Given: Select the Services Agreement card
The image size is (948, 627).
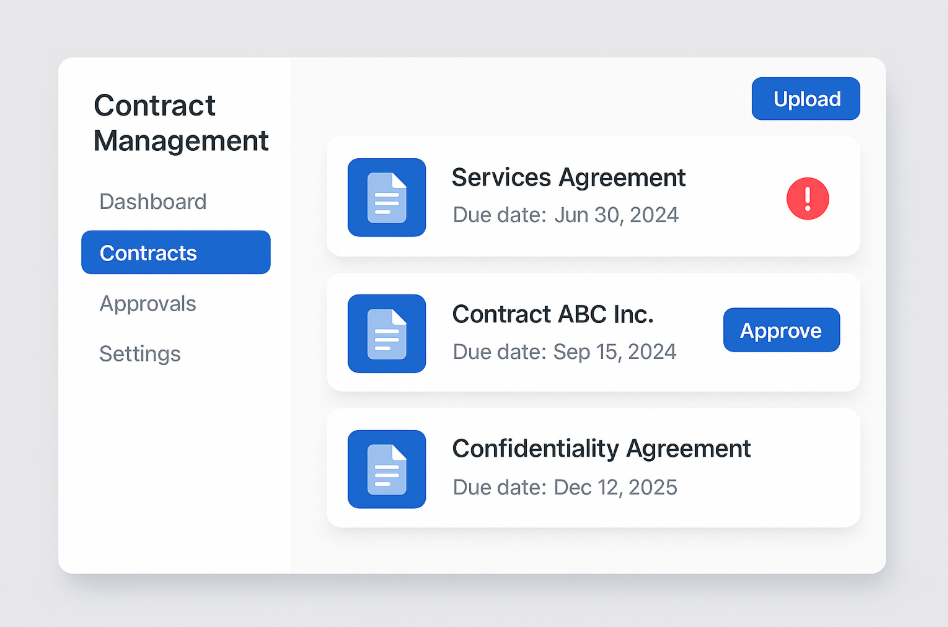Looking at the screenshot, I should pos(593,197).
